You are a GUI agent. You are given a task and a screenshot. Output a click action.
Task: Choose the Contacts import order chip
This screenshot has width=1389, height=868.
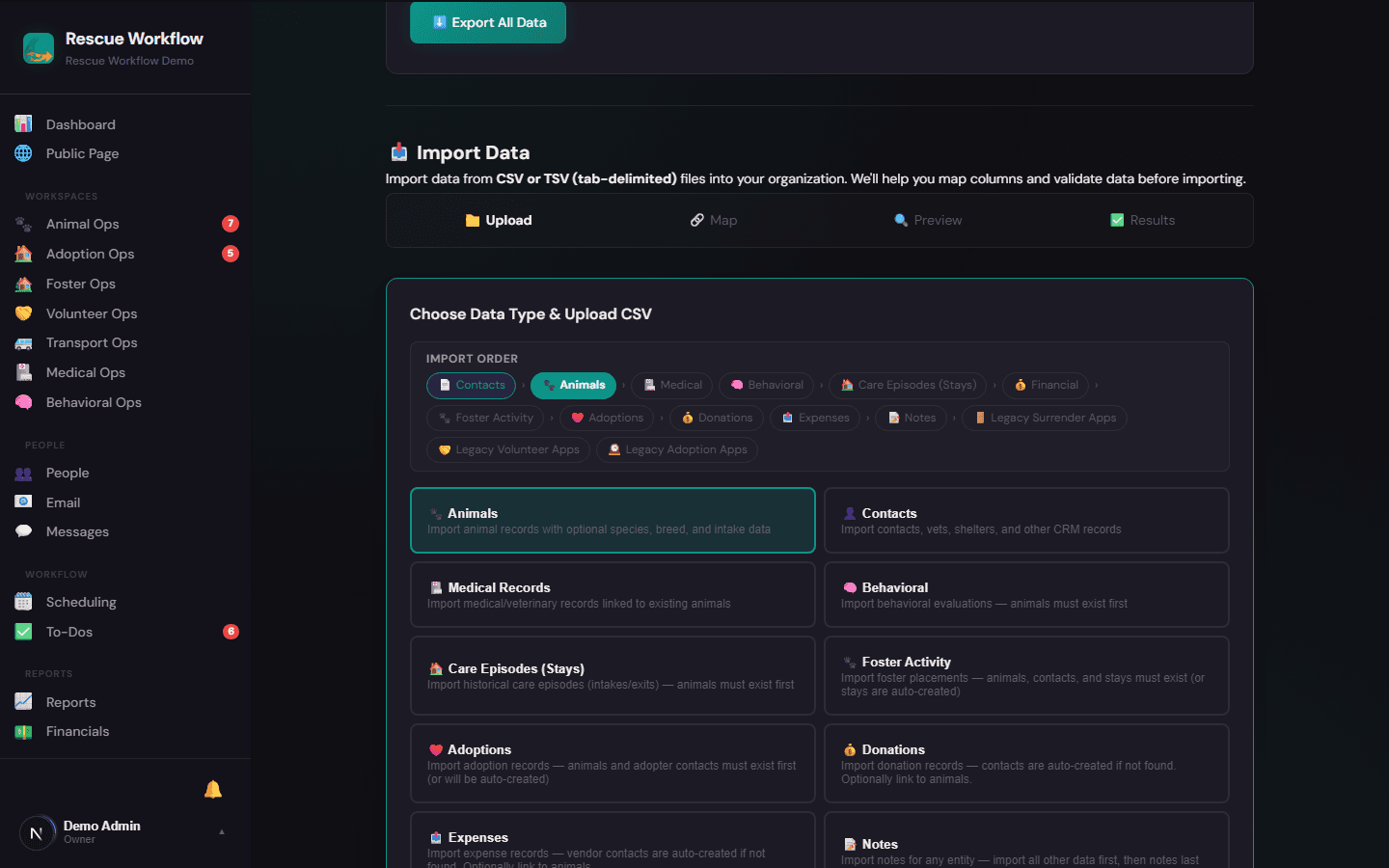(x=471, y=385)
